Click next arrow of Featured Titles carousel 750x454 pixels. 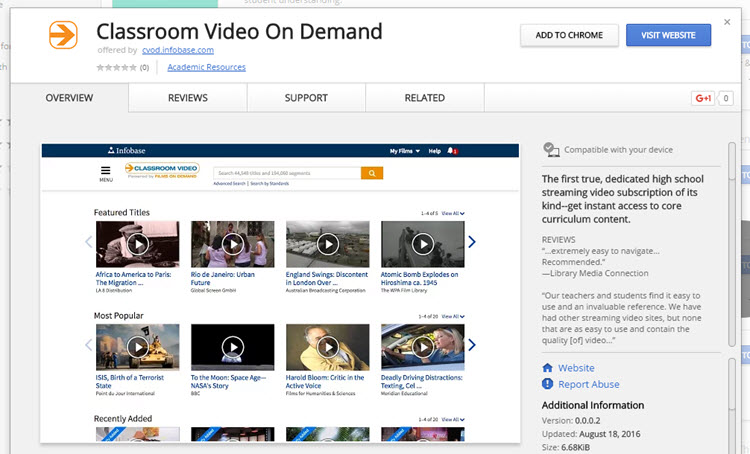pyautogui.click(x=472, y=242)
